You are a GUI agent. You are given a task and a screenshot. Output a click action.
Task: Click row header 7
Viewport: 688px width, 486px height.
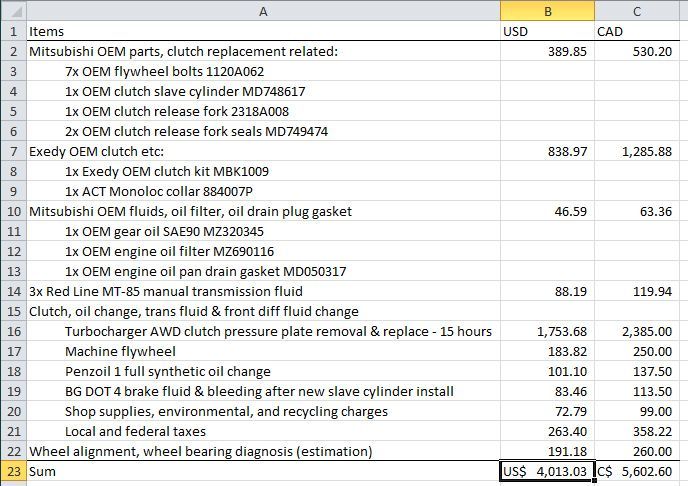[13, 151]
